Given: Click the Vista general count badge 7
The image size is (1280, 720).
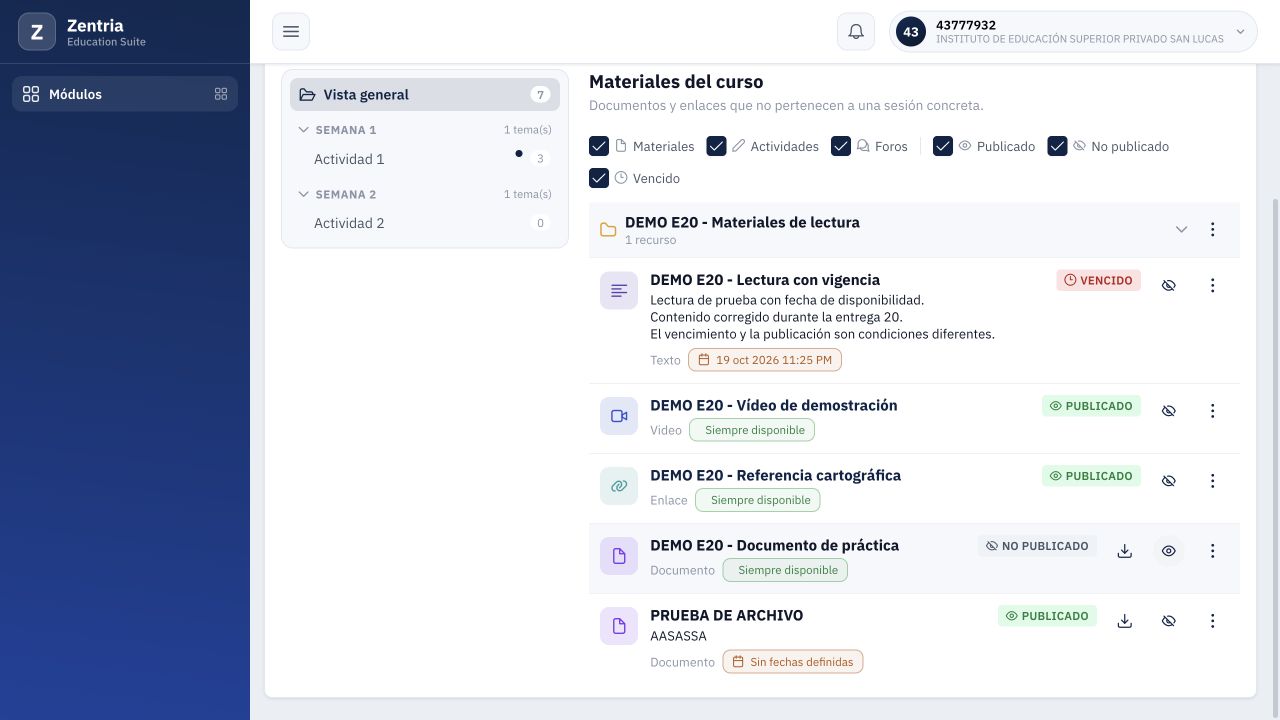Looking at the screenshot, I should 540,95.
